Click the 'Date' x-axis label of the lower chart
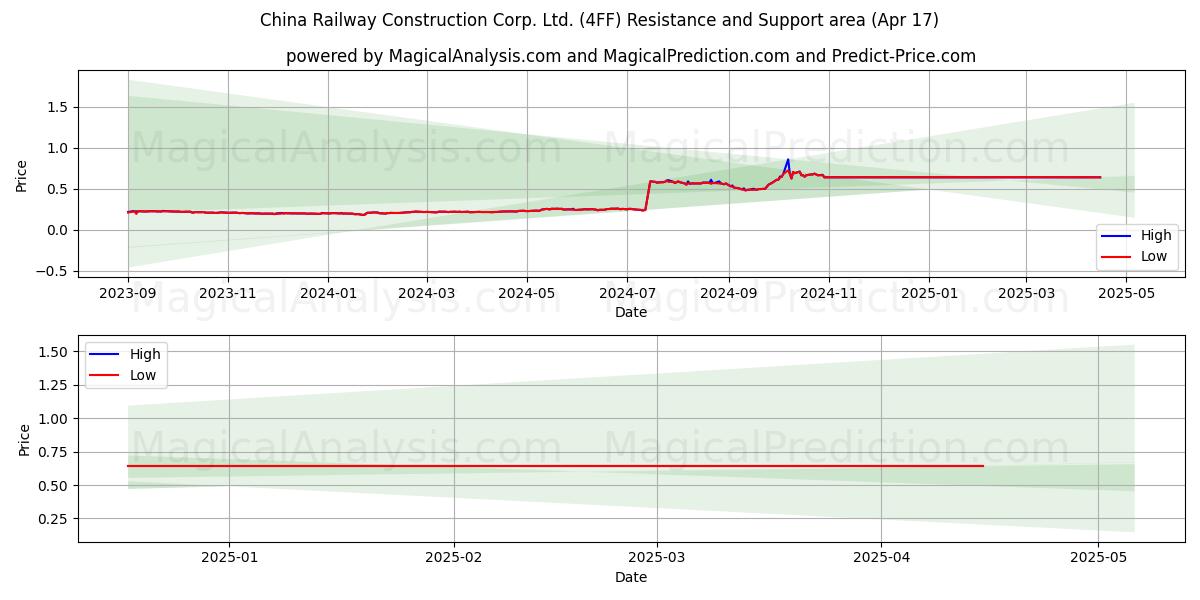Image resolution: width=1200 pixels, height=600 pixels. [631, 577]
